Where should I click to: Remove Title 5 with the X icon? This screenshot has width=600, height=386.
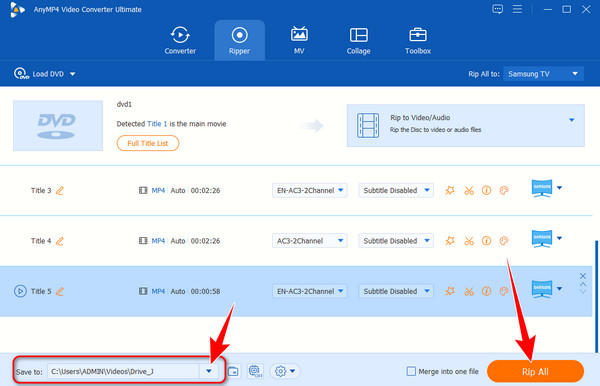pos(582,276)
